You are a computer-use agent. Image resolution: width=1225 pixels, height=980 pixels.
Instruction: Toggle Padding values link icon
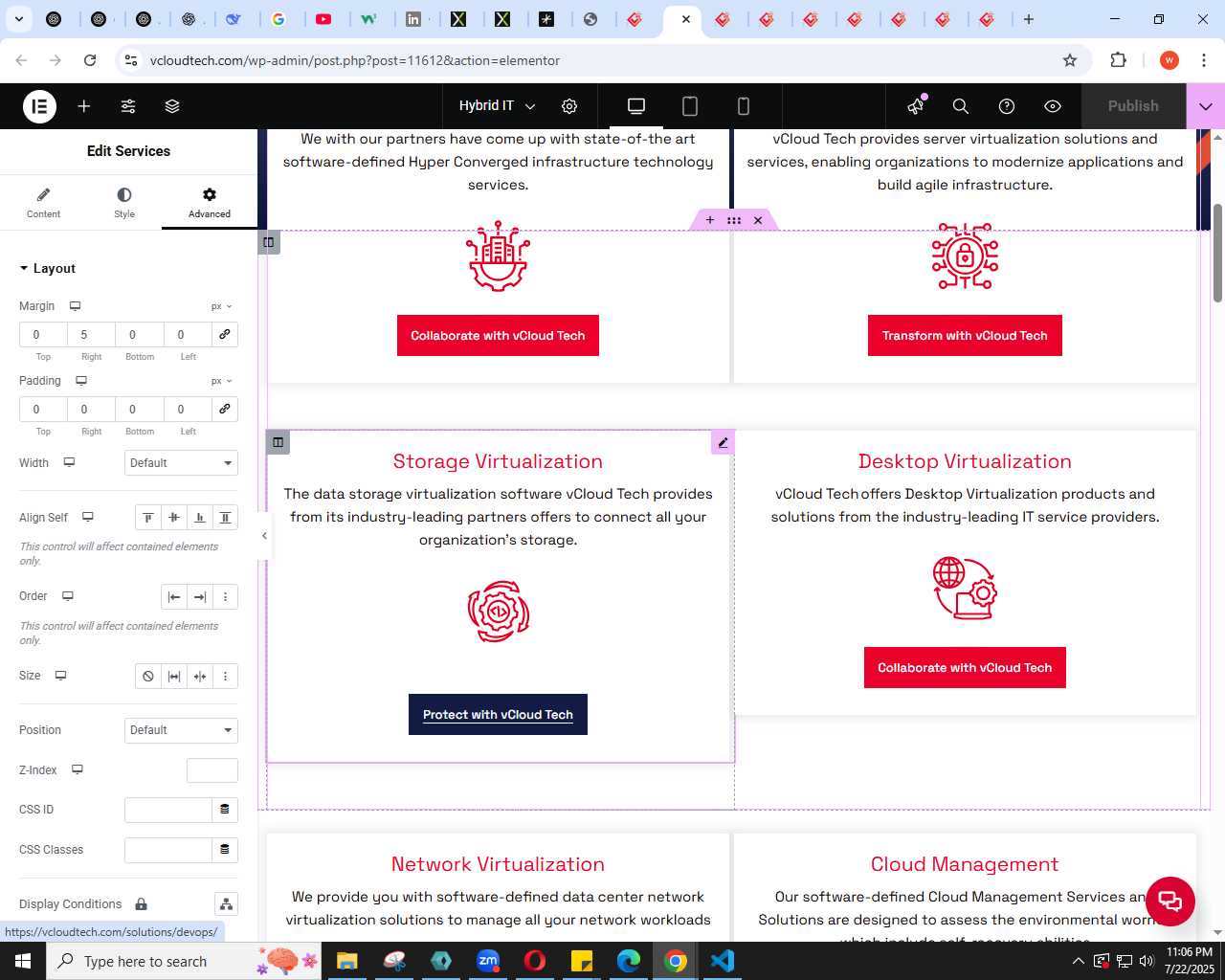tap(225, 409)
